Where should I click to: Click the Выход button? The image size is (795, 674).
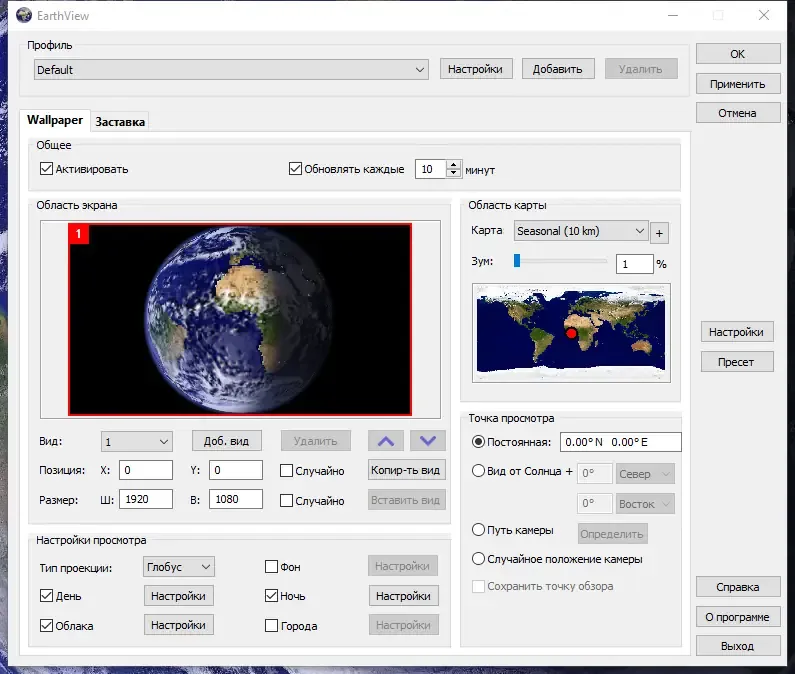pos(738,646)
